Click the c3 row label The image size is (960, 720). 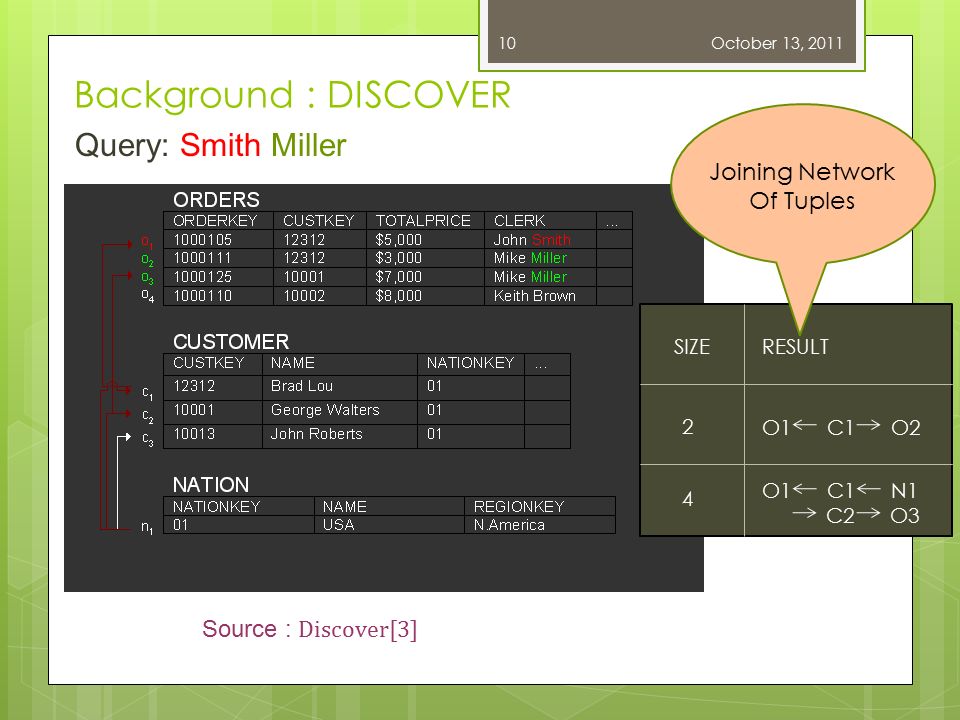coord(148,439)
